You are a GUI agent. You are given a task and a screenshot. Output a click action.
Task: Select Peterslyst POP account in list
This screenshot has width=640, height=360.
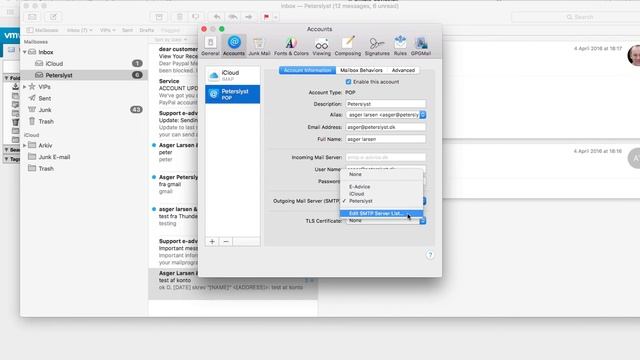(x=232, y=94)
